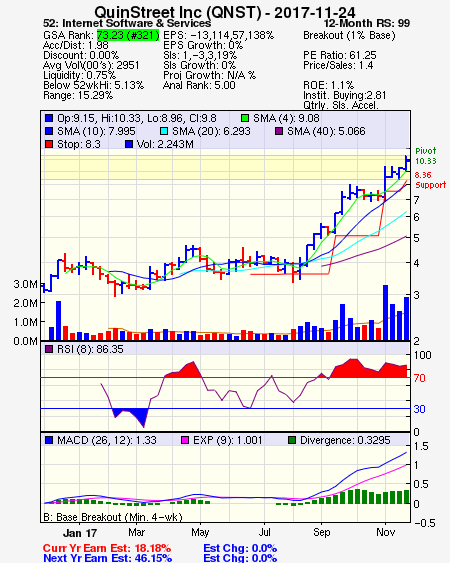Click the B: Base Breakout (Min. 4-wk) note
Image resolution: width=450 pixels, height=563 pixels.
coord(113,517)
